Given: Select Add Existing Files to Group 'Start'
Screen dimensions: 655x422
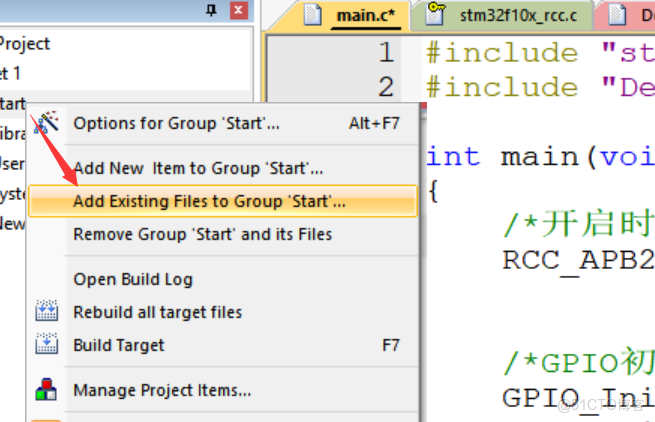Looking at the screenshot, I should pos(223,201).
